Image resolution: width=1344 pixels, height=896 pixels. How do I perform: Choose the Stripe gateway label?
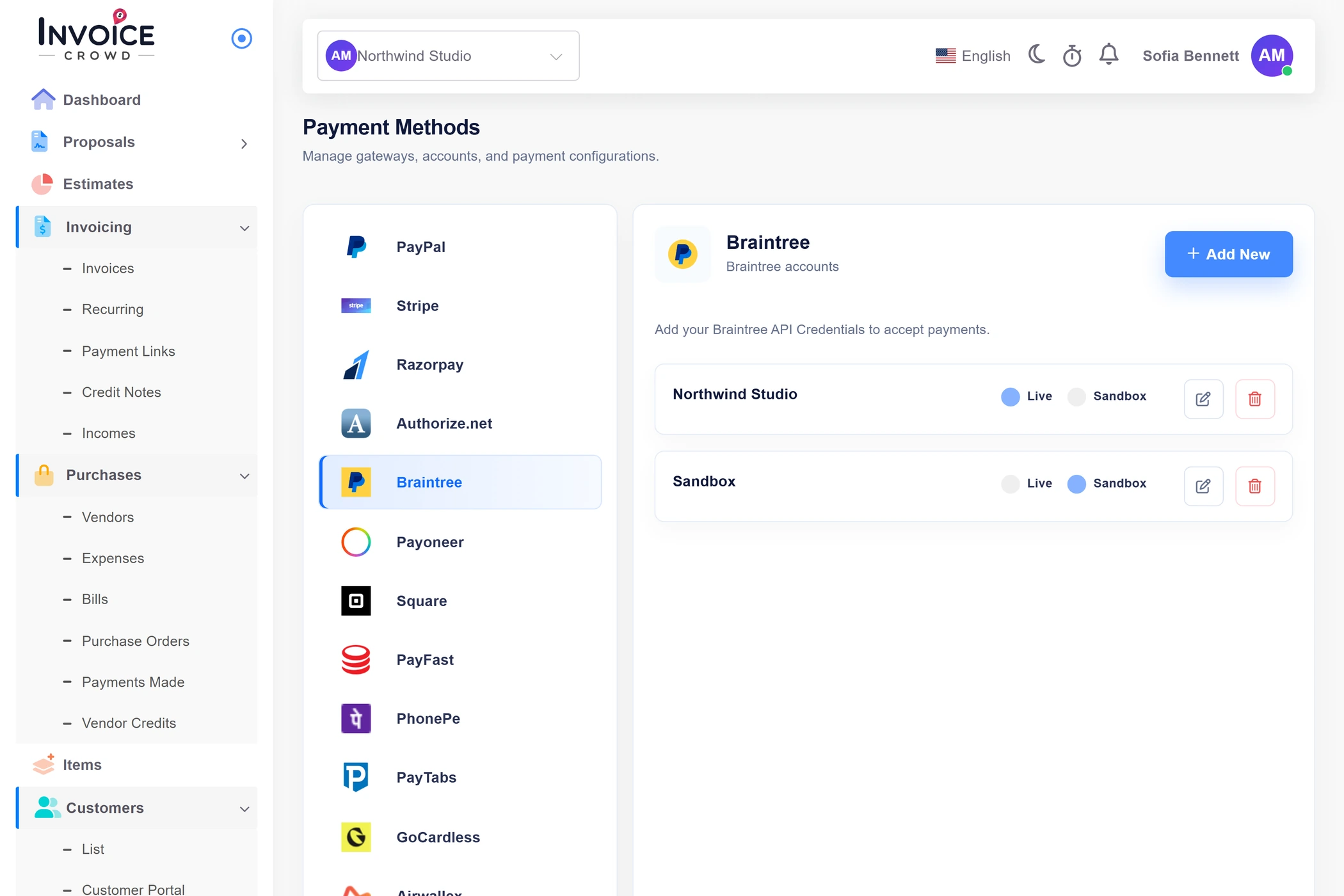(x=417, y=305)
